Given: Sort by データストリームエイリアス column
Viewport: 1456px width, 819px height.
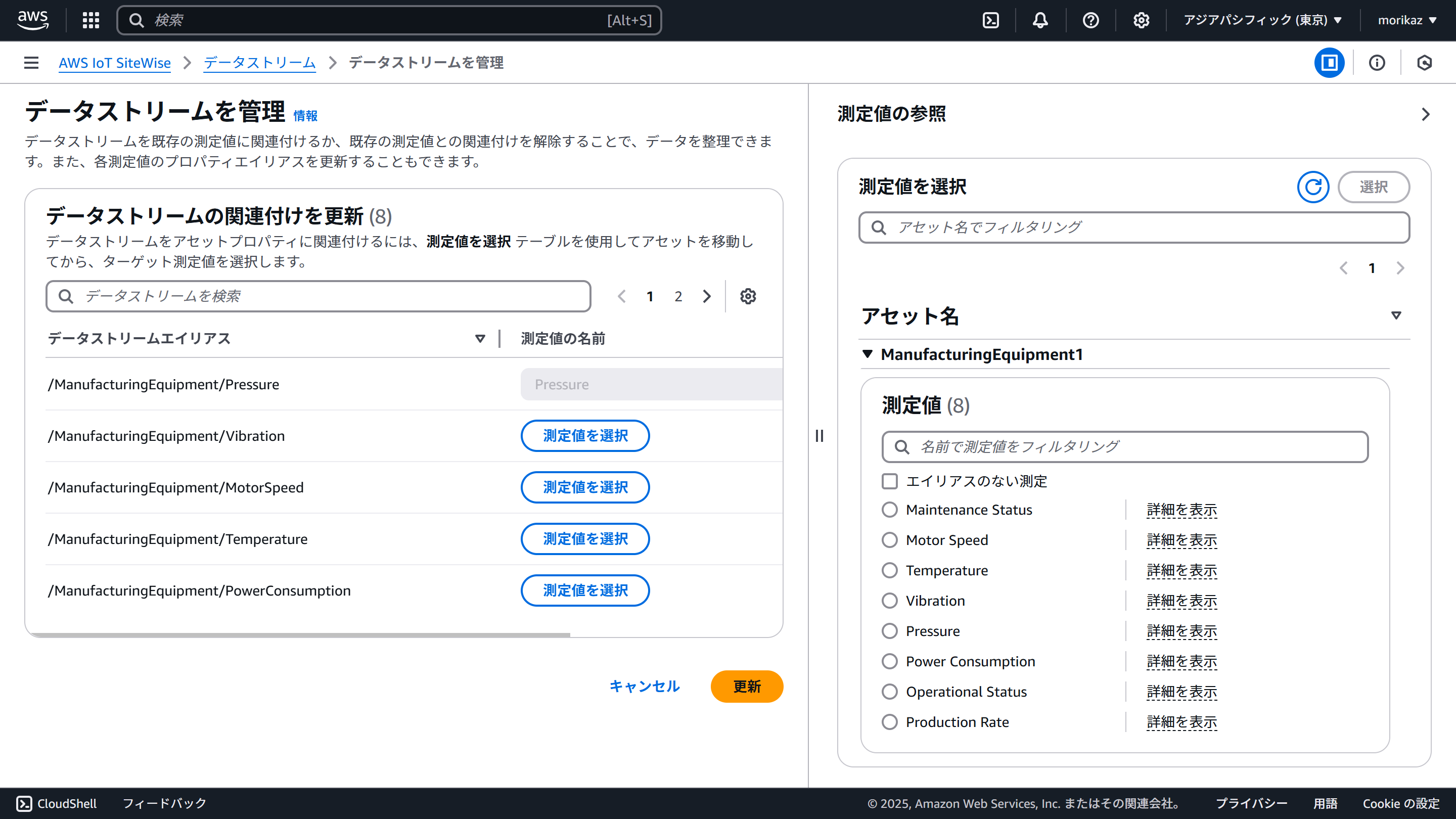Looking at the screenshot, I should pyautogui.click(x=480, y=339).
